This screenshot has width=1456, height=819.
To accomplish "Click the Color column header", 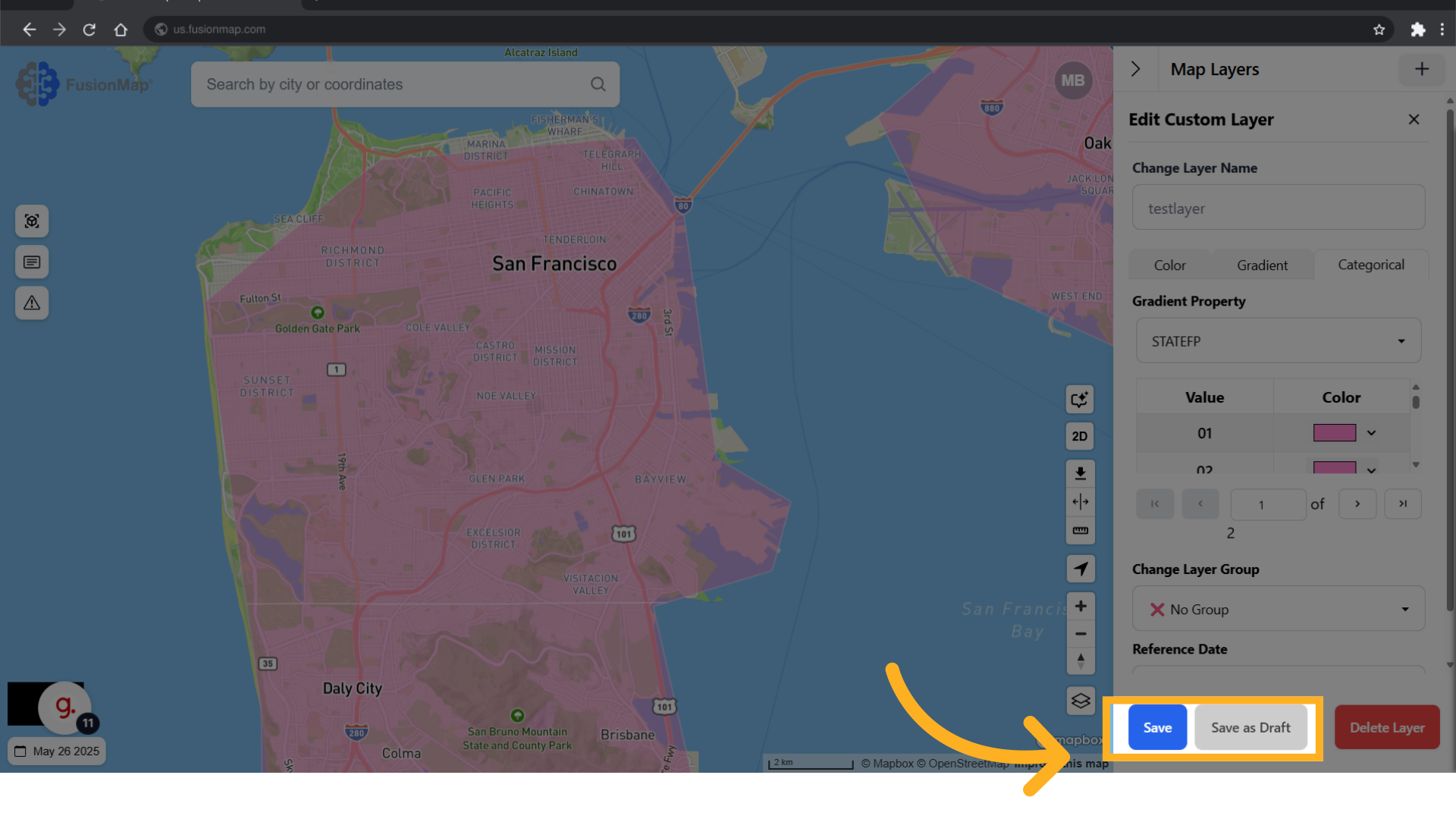I will (1341, 397).
